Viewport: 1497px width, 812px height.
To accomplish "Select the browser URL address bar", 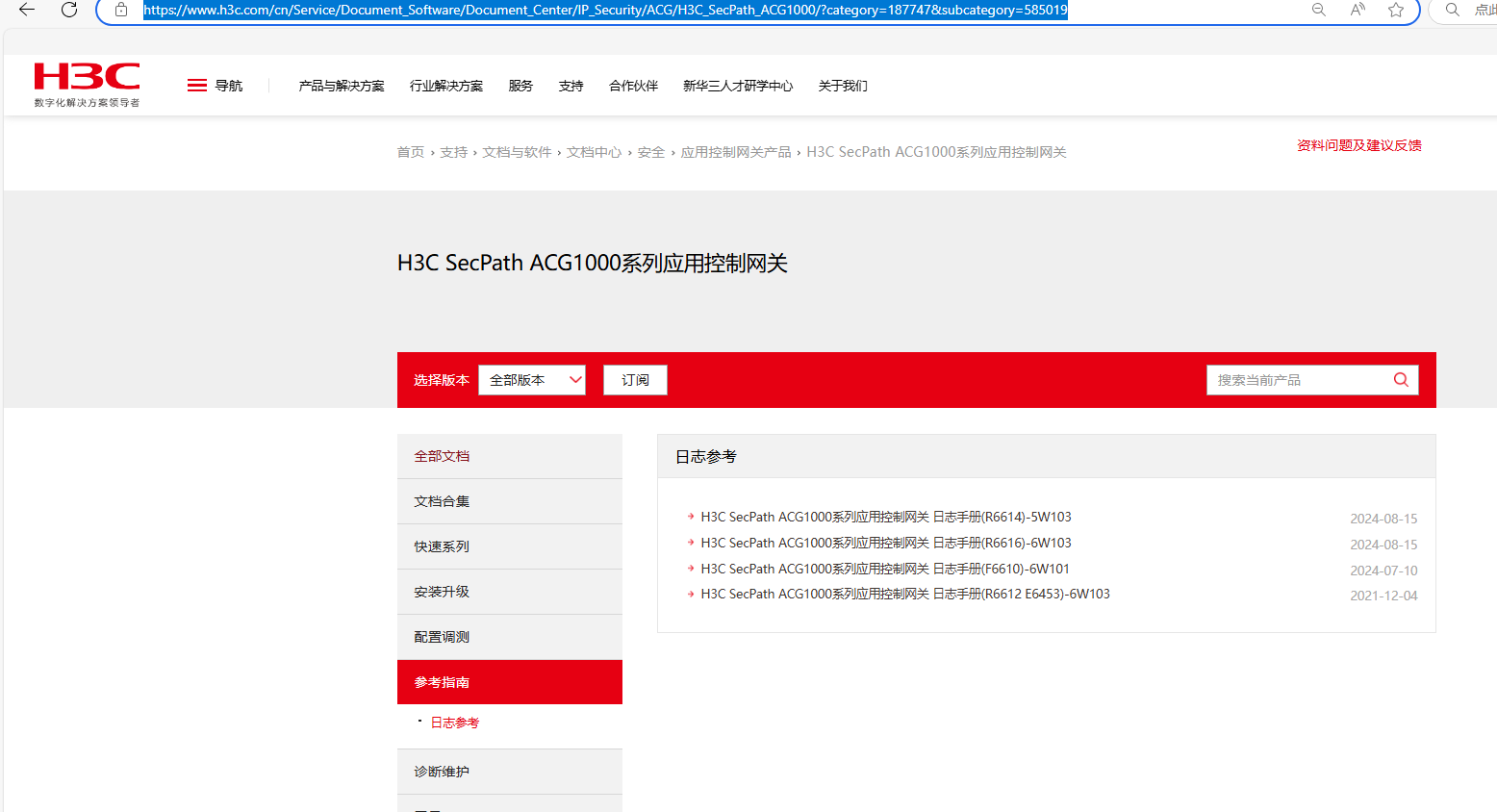I will coord(605,10).
